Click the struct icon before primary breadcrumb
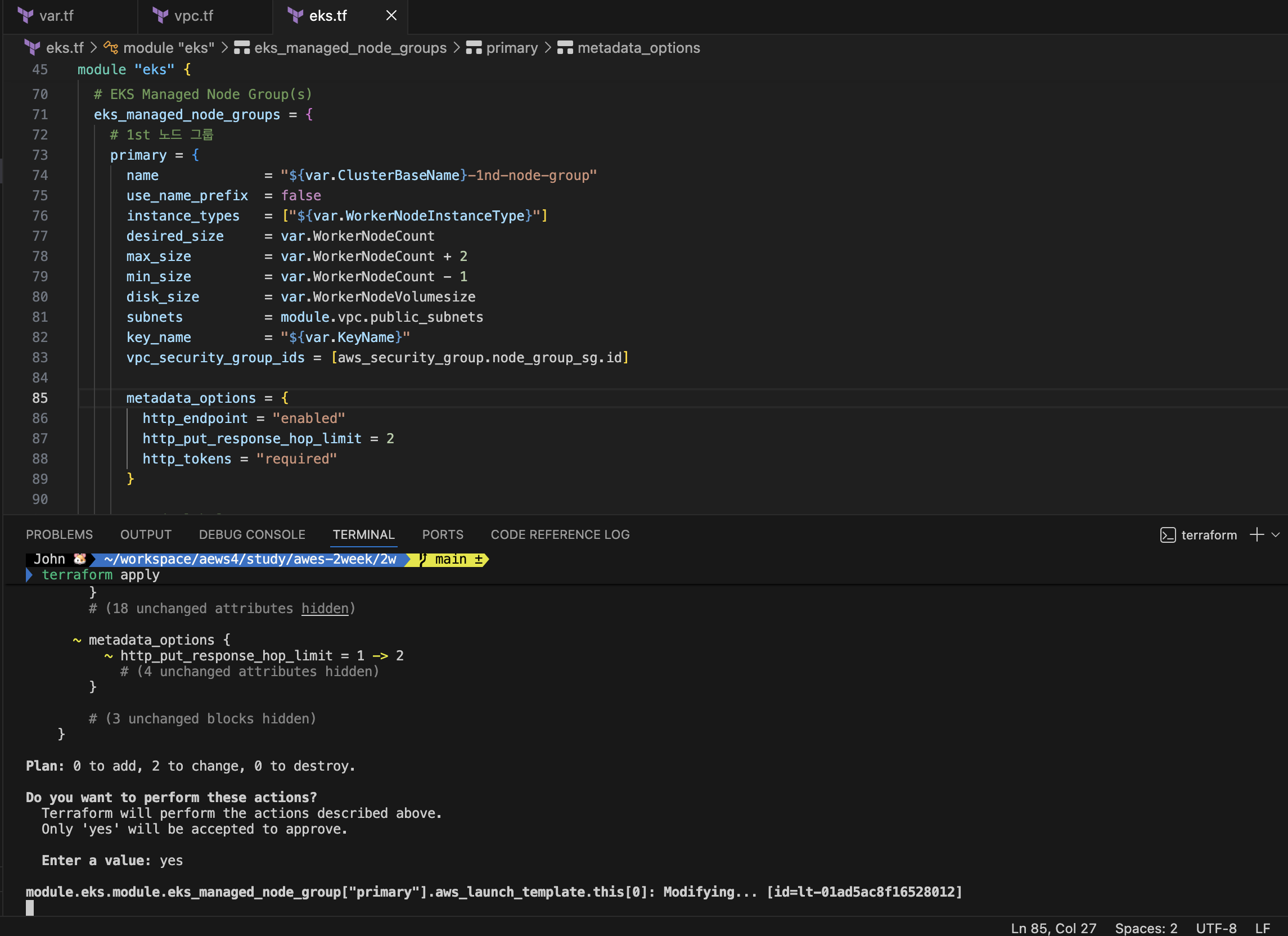The image size is (1288, 936). click(x=474, y=48)
